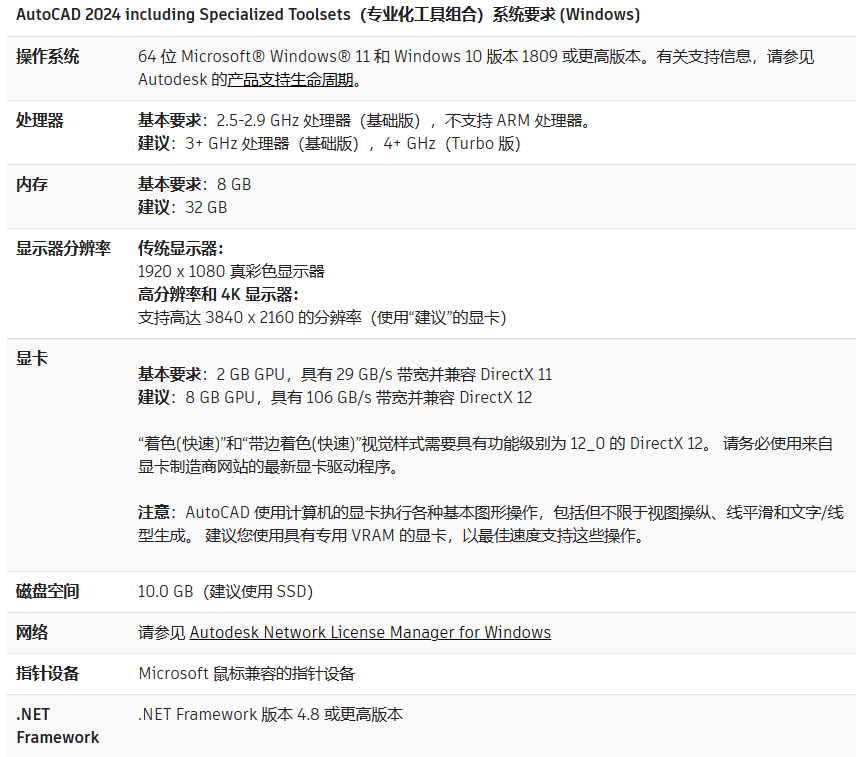Click the 指针设备 row header
The height and width of the screenshot is (757, 856).
[x=47, y=673]
